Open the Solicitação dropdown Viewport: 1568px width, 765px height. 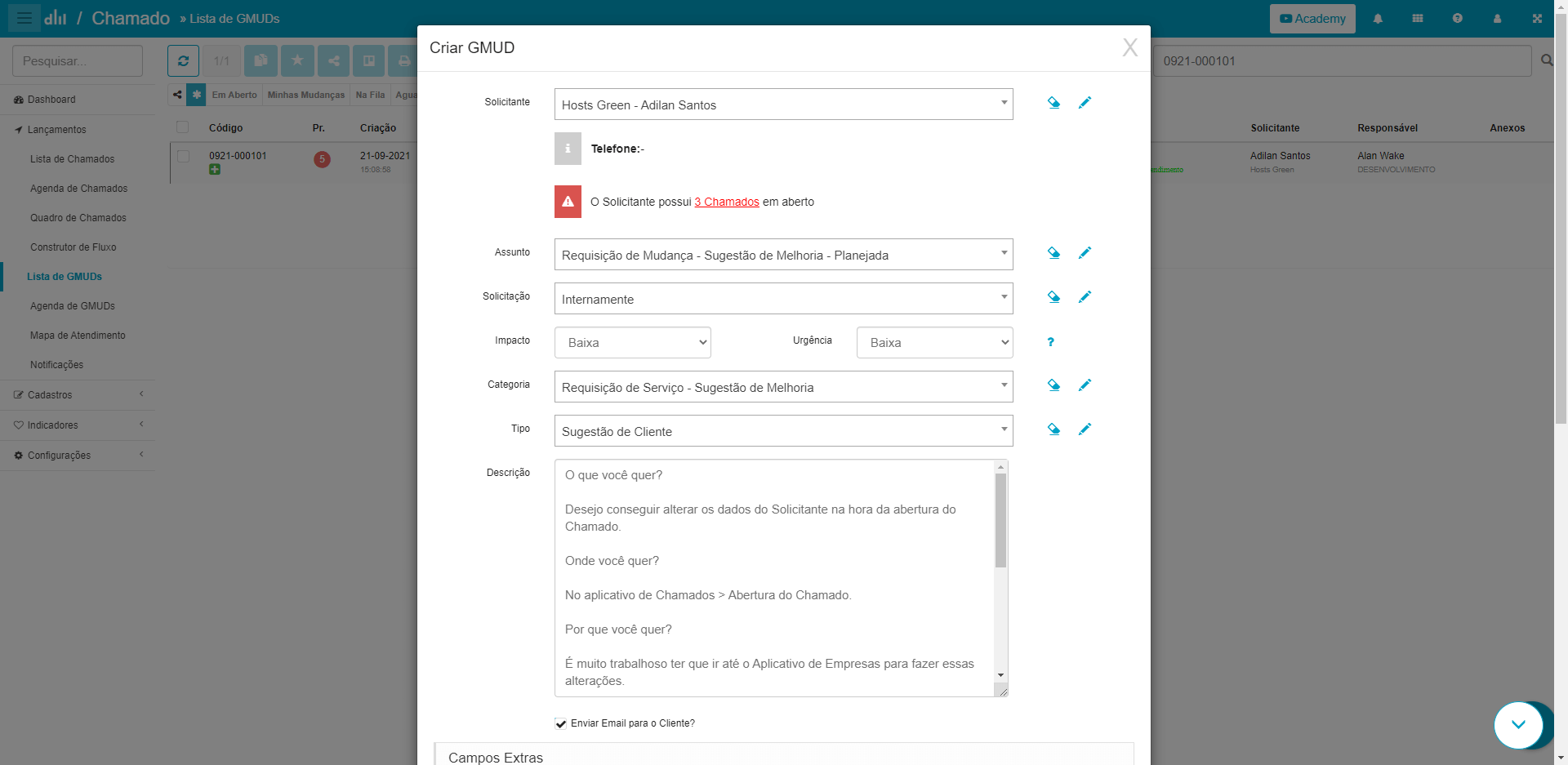[x=783, y=299]
